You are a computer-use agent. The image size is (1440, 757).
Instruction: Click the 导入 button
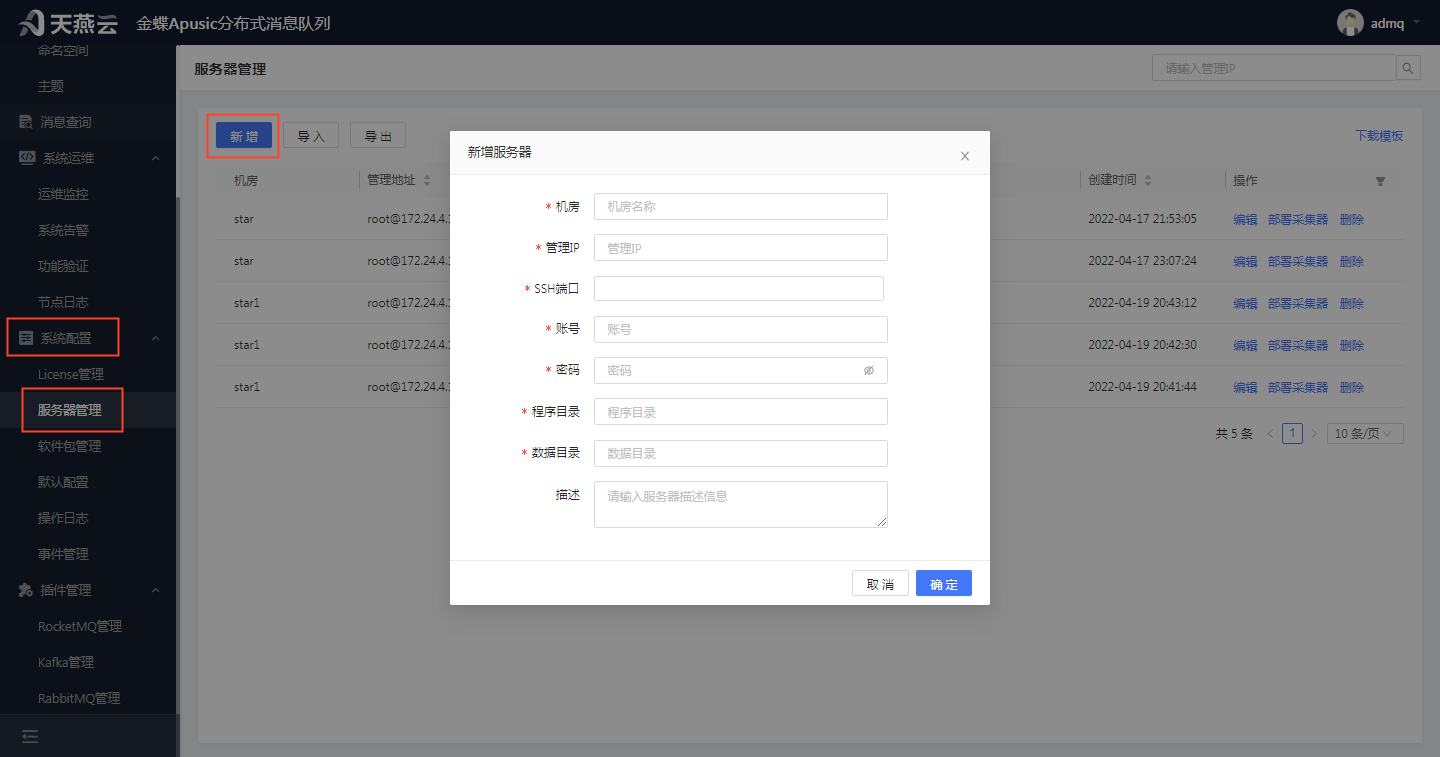coord(311,136)
